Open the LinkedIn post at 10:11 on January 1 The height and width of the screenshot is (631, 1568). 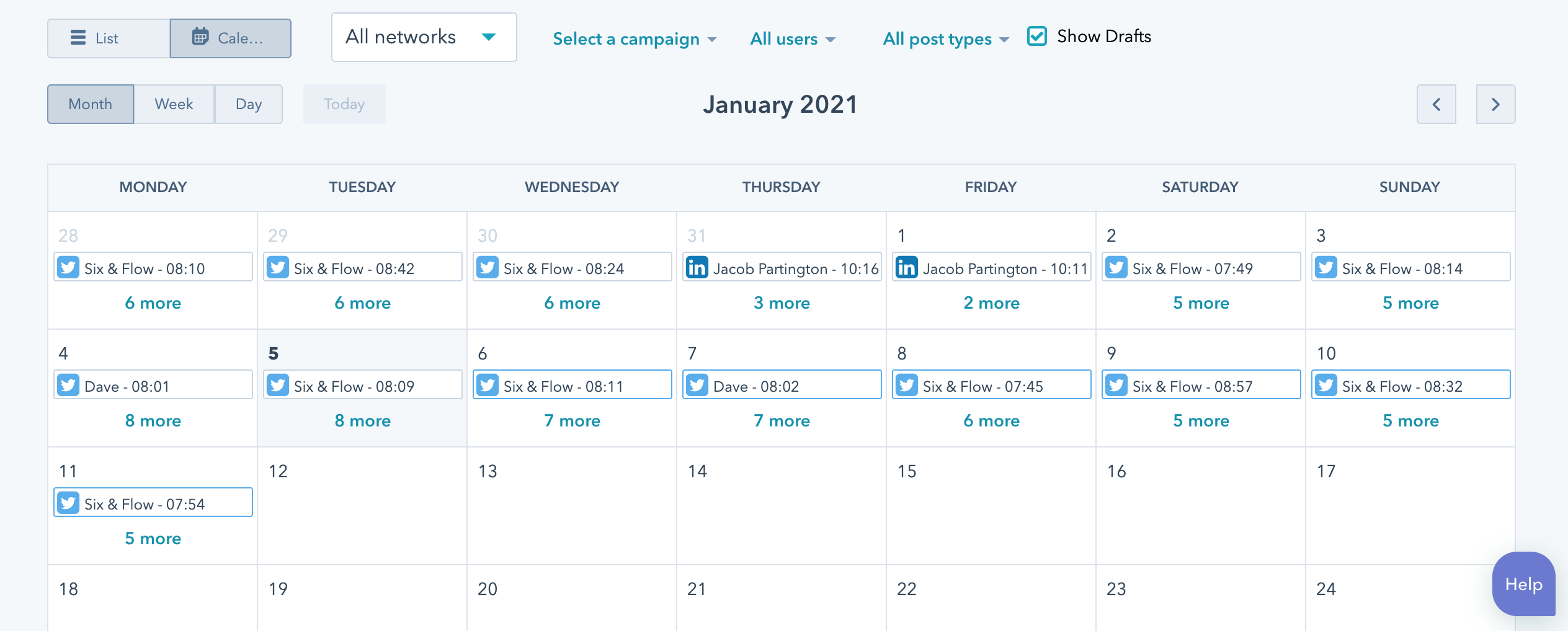991,267
